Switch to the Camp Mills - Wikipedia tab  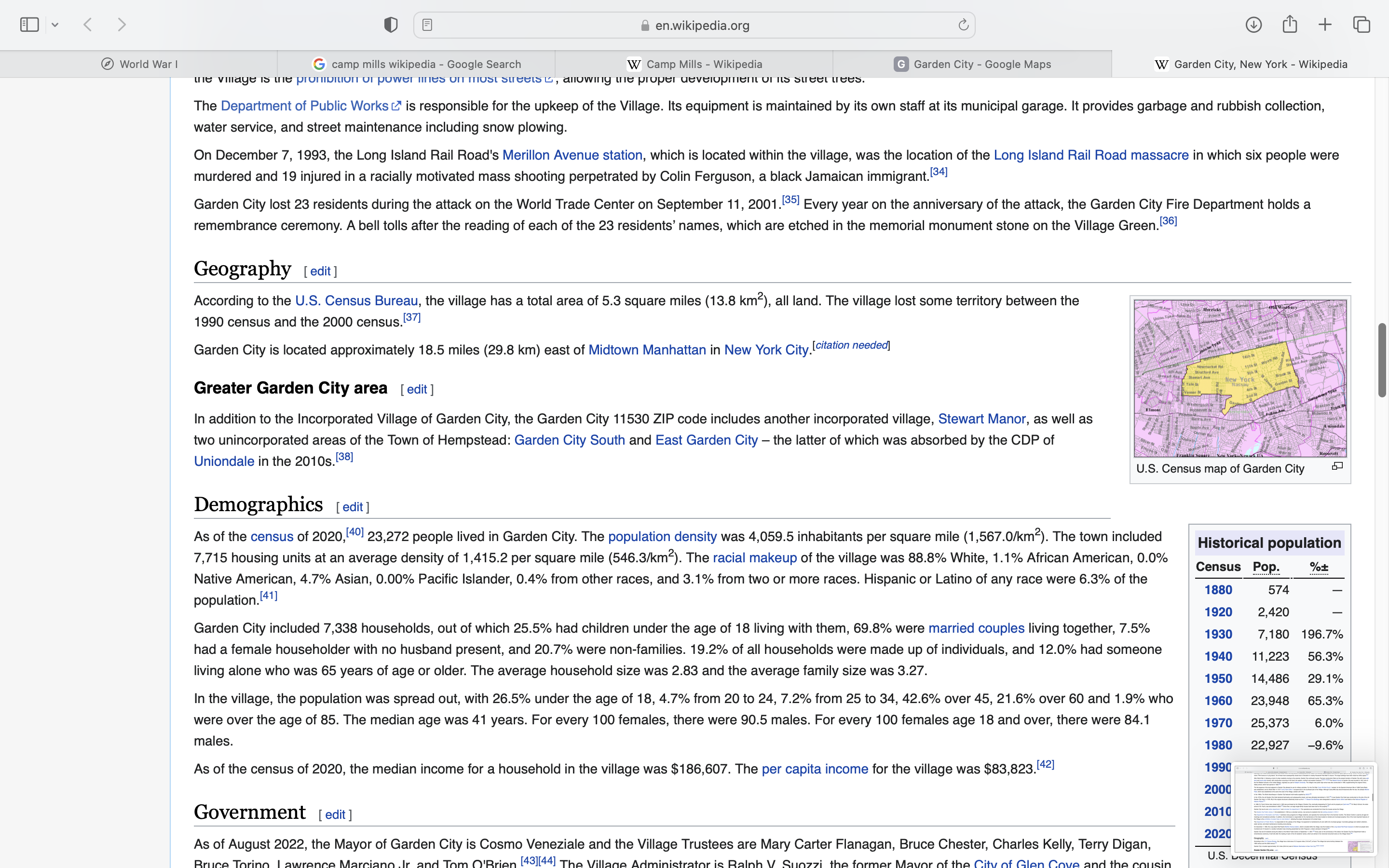point(694,64)
